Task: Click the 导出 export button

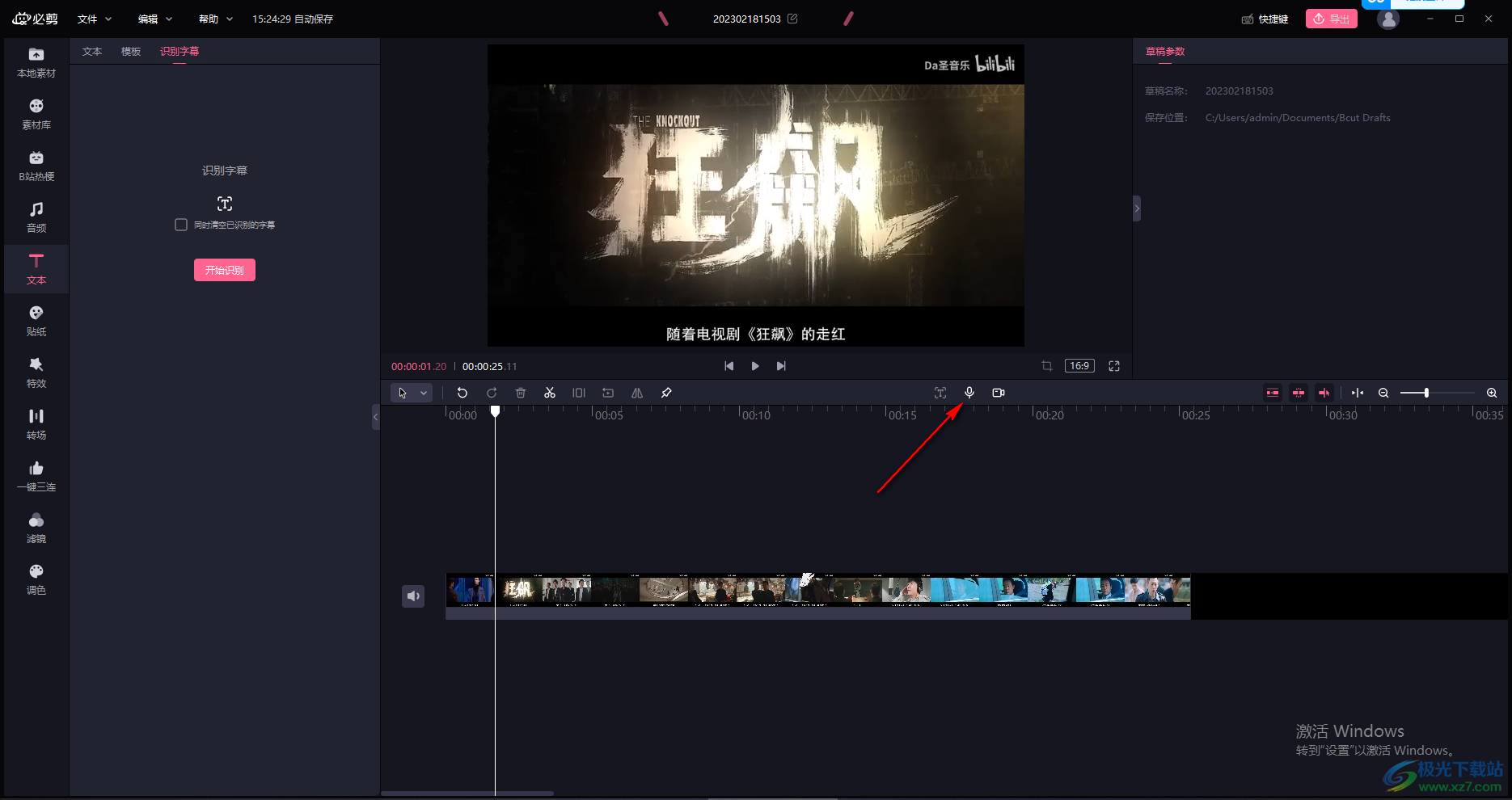Action: click(x=1332, y=19)
